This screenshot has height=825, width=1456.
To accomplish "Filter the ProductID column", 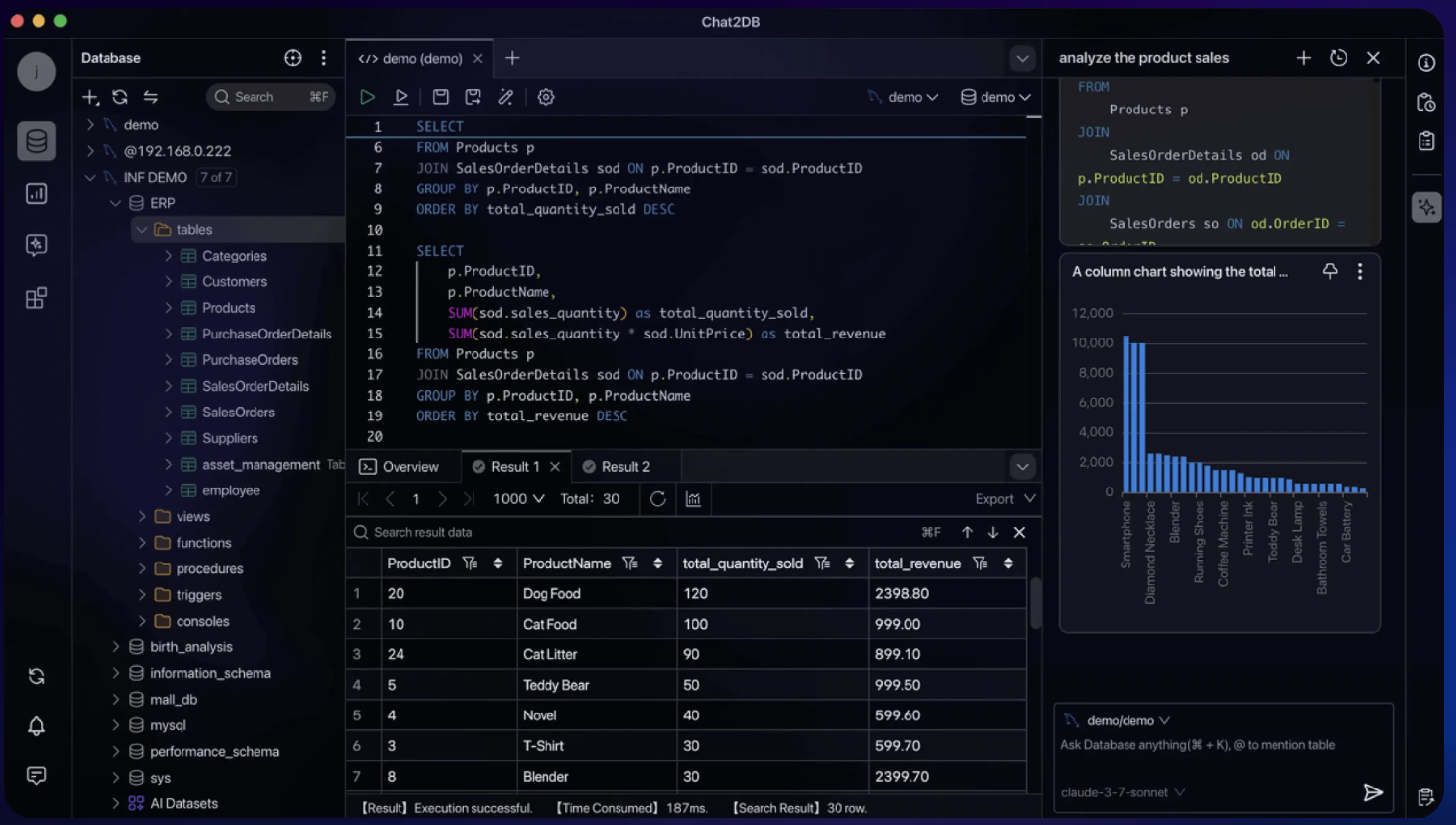I will point(471,563).
